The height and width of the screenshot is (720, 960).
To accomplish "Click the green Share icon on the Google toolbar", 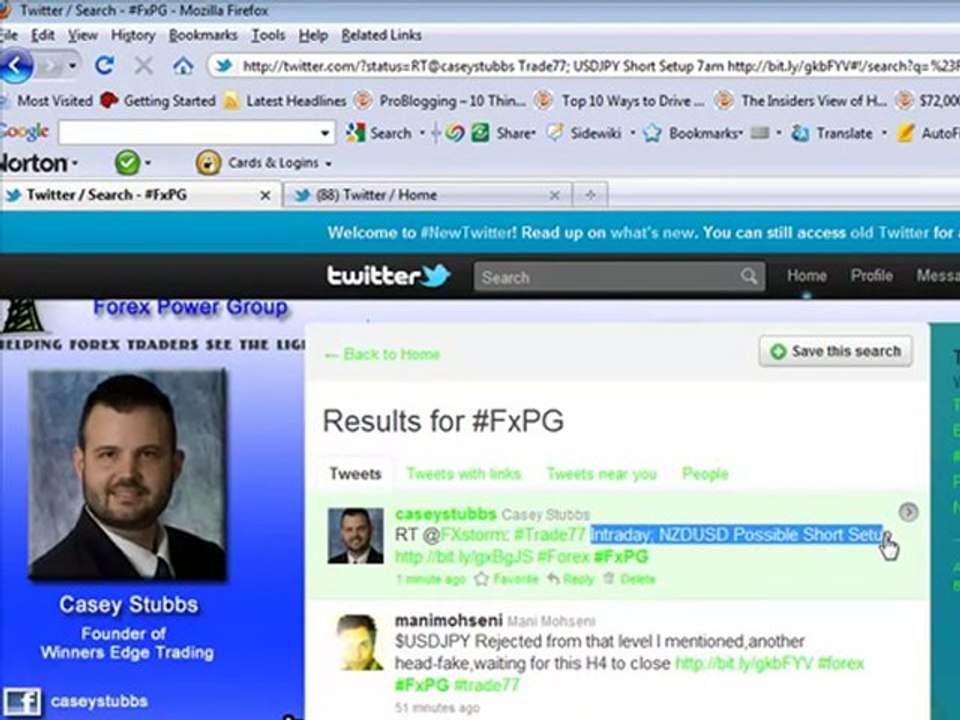I will pyautogui.click(x=481, y=133).
